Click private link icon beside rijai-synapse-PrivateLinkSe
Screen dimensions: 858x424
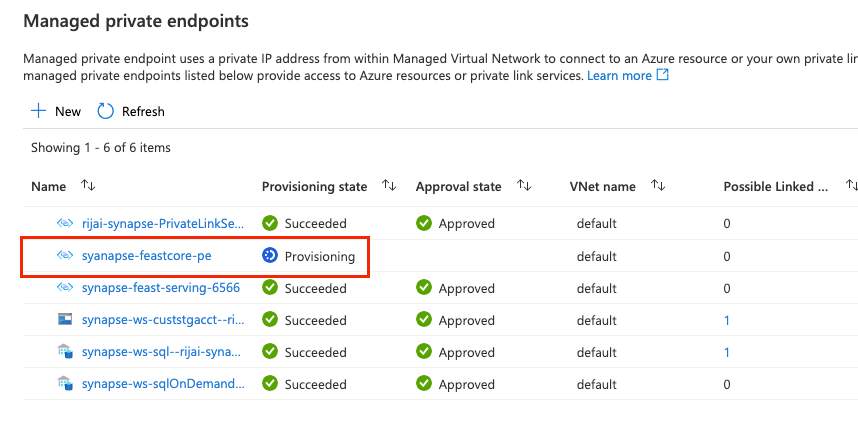pyautogui.click(x=65, y=223)
